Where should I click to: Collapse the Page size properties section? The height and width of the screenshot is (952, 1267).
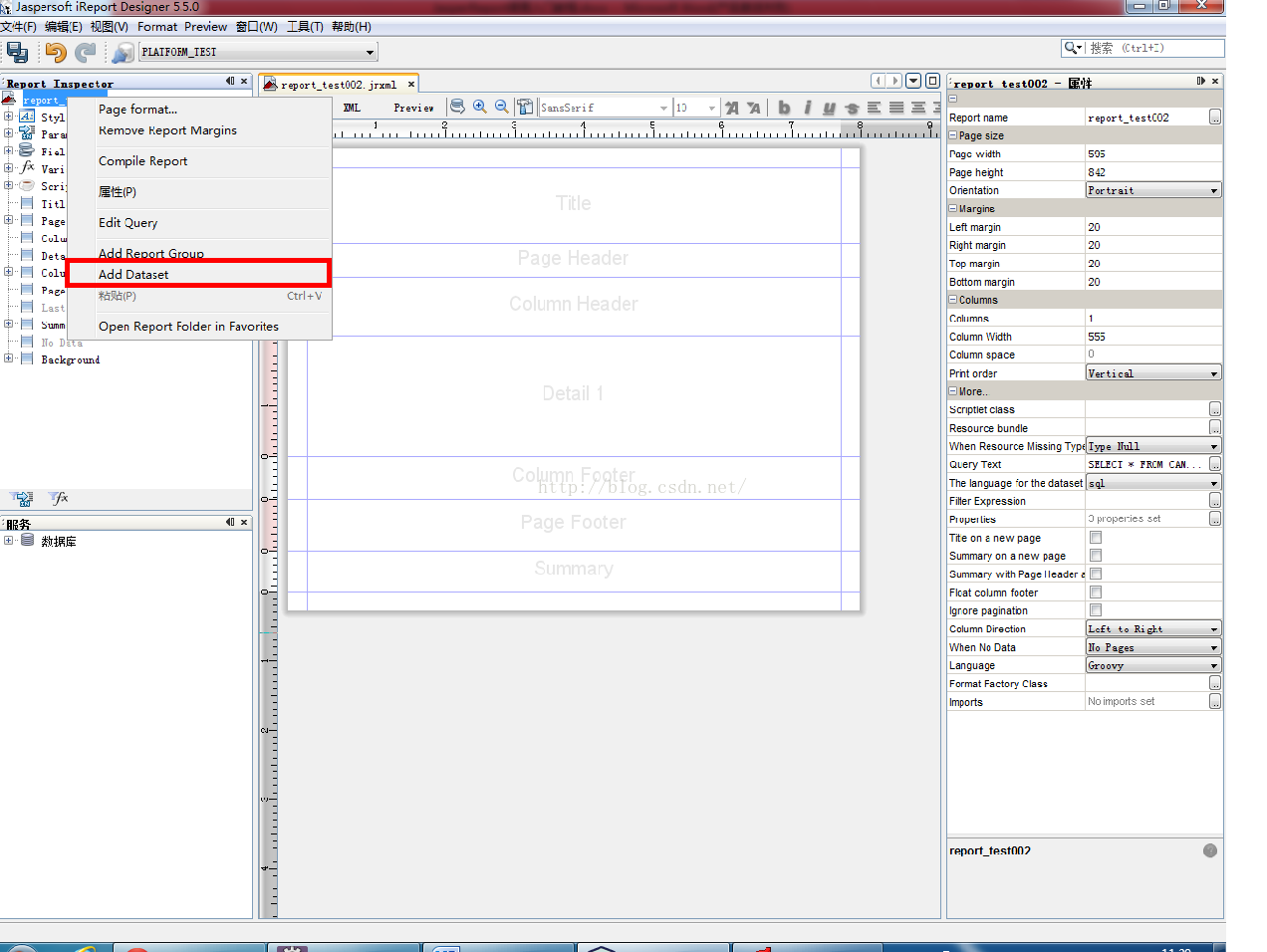click(953, 135)
